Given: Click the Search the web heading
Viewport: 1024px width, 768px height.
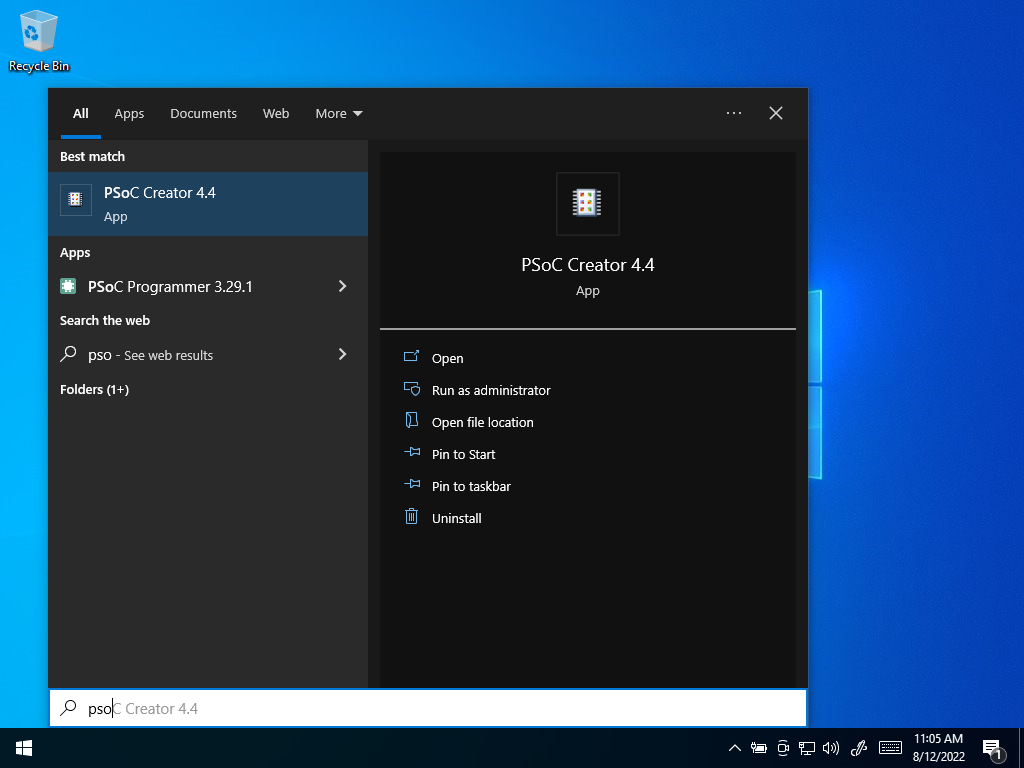Looking at the screenshot, I should point(104,320).
